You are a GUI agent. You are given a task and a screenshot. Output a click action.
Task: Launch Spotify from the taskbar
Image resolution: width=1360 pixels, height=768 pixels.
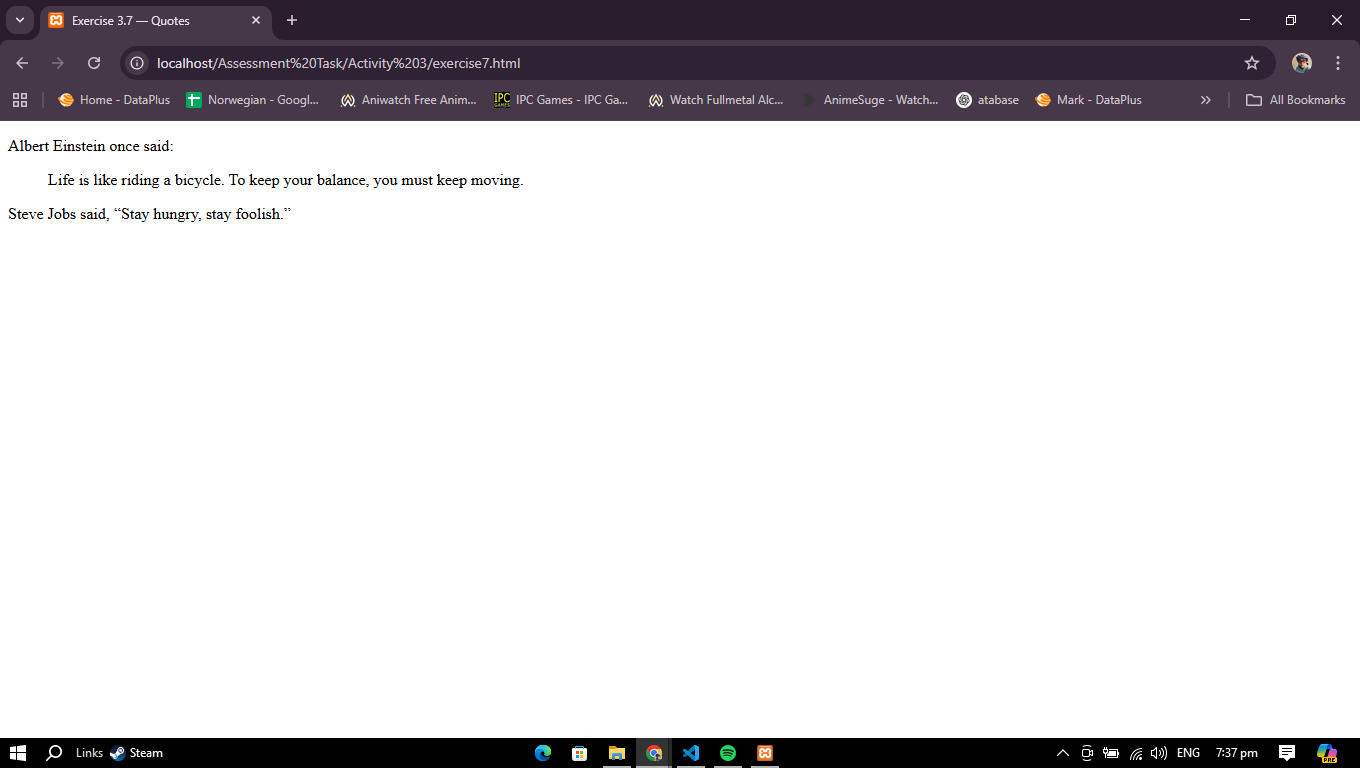[x=728, y=753]
